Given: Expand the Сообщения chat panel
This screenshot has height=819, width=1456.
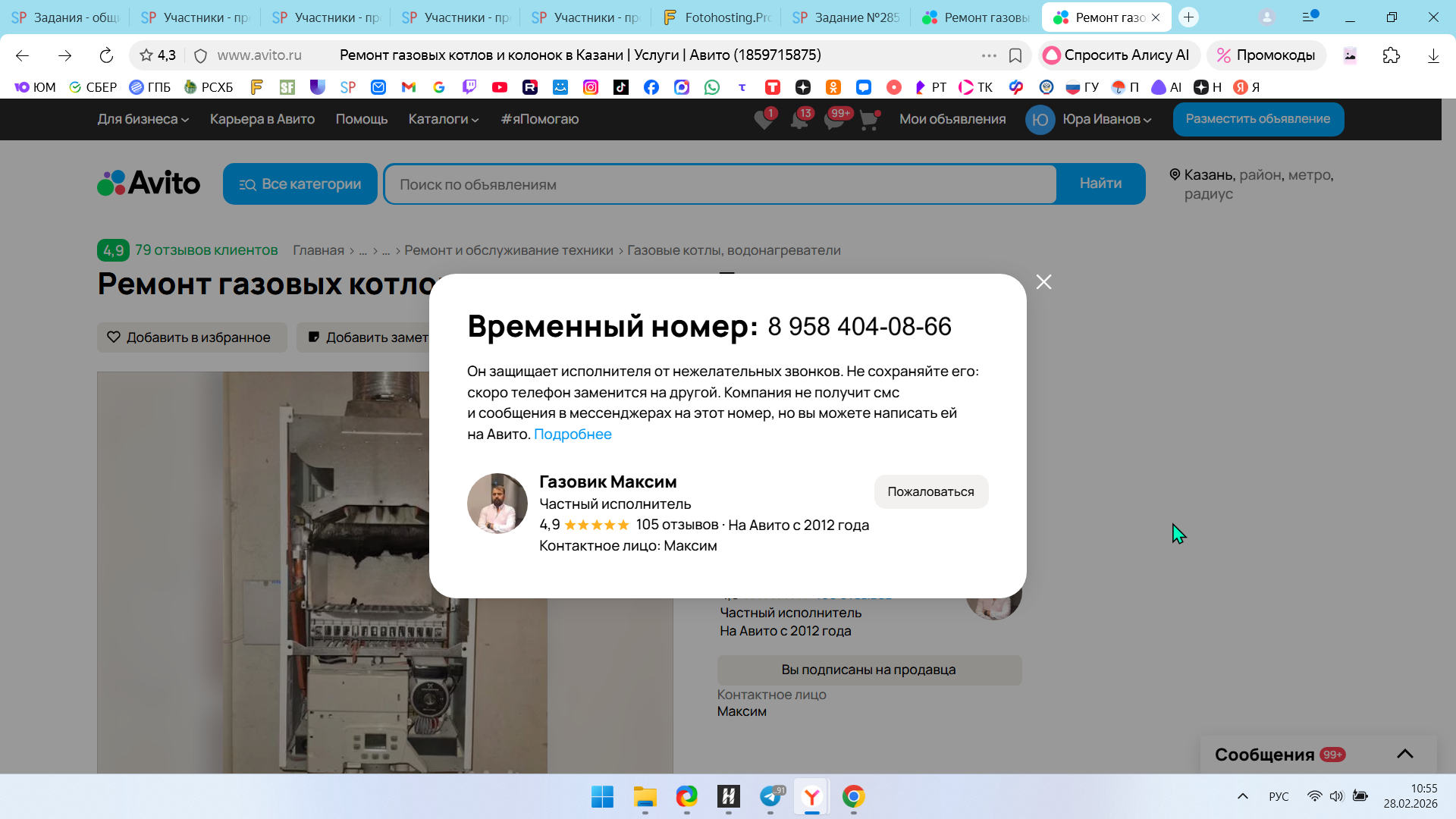Looking at the screenshot, I should click(x=1404, y=754).
